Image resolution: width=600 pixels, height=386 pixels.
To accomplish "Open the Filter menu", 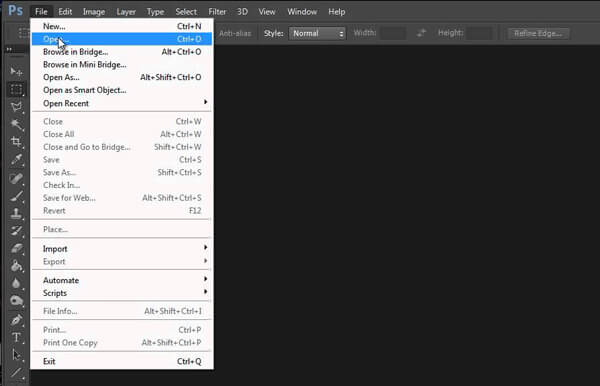I will coord(217,12).
